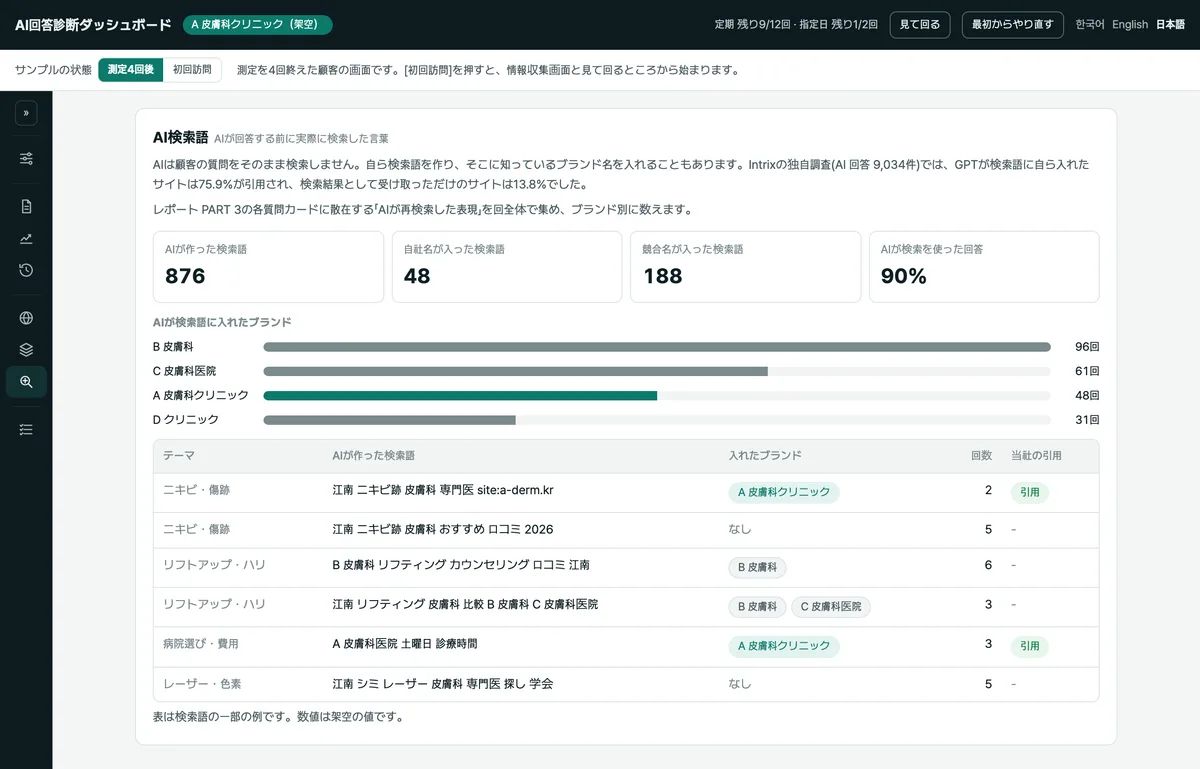Click the AI検索語 section heading
The height and width of the screenshot is (769, 1200).
click(180, 137)
